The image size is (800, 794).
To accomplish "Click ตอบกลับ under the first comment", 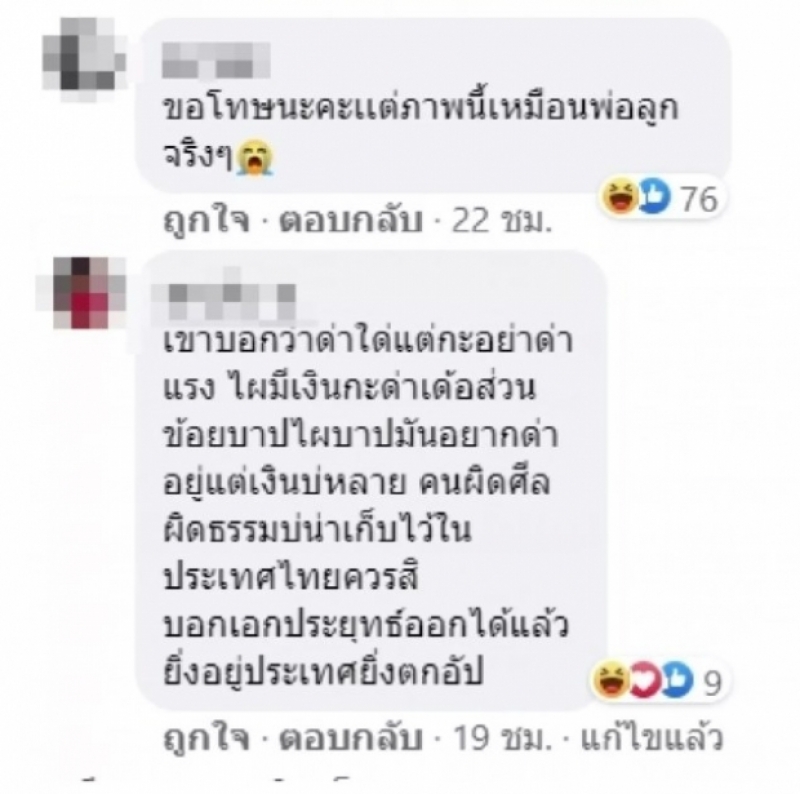I will [x=351, y=221].
